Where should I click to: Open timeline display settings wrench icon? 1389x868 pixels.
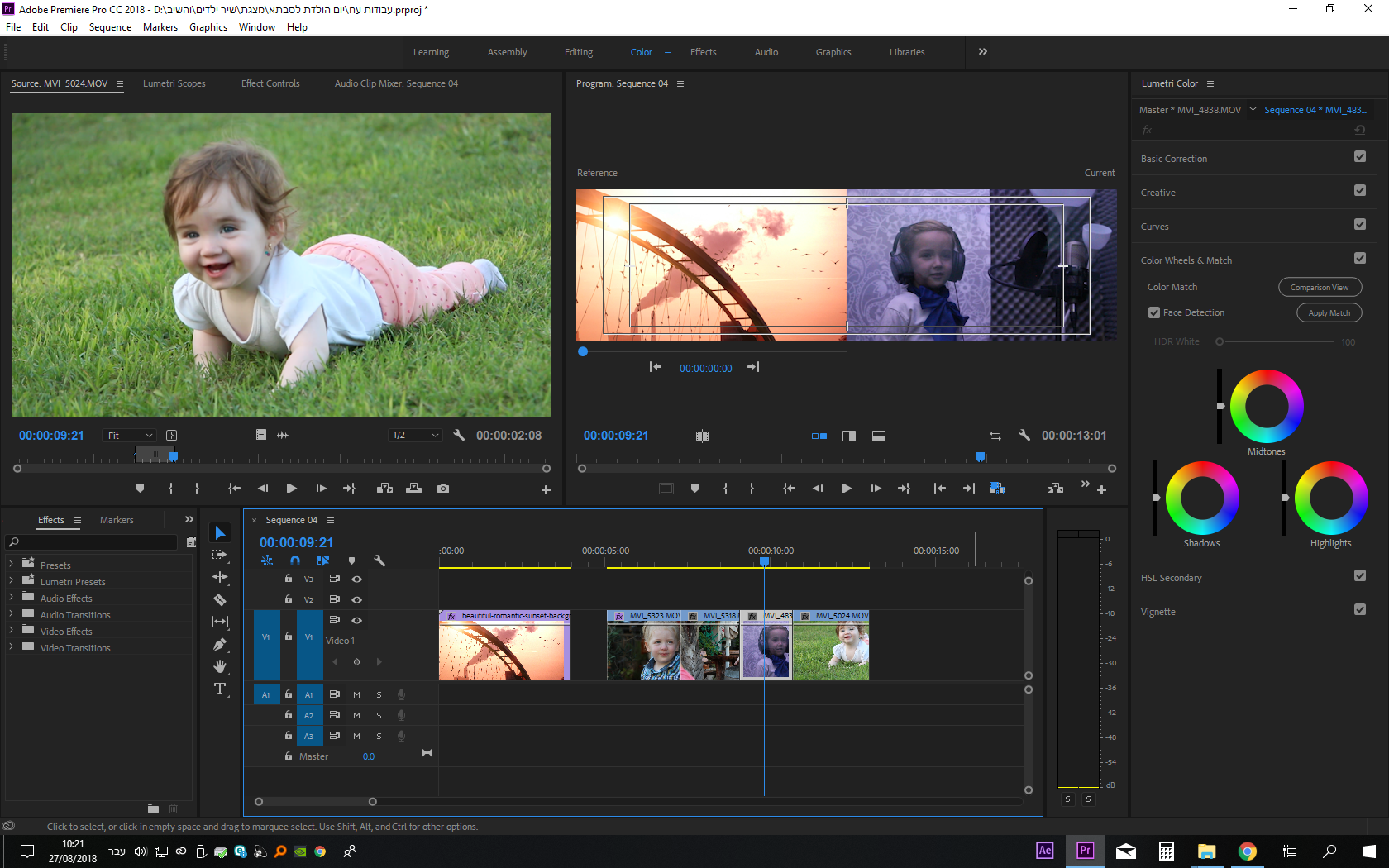coord(379,560)
